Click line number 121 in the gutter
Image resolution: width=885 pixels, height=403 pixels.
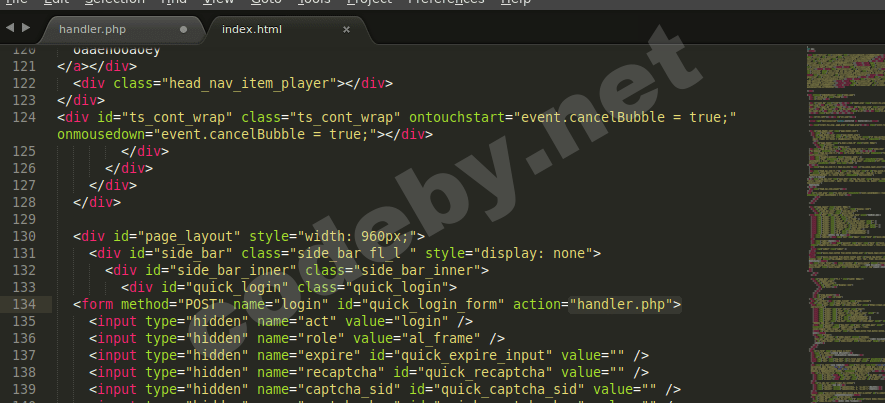tap(24, 67)
